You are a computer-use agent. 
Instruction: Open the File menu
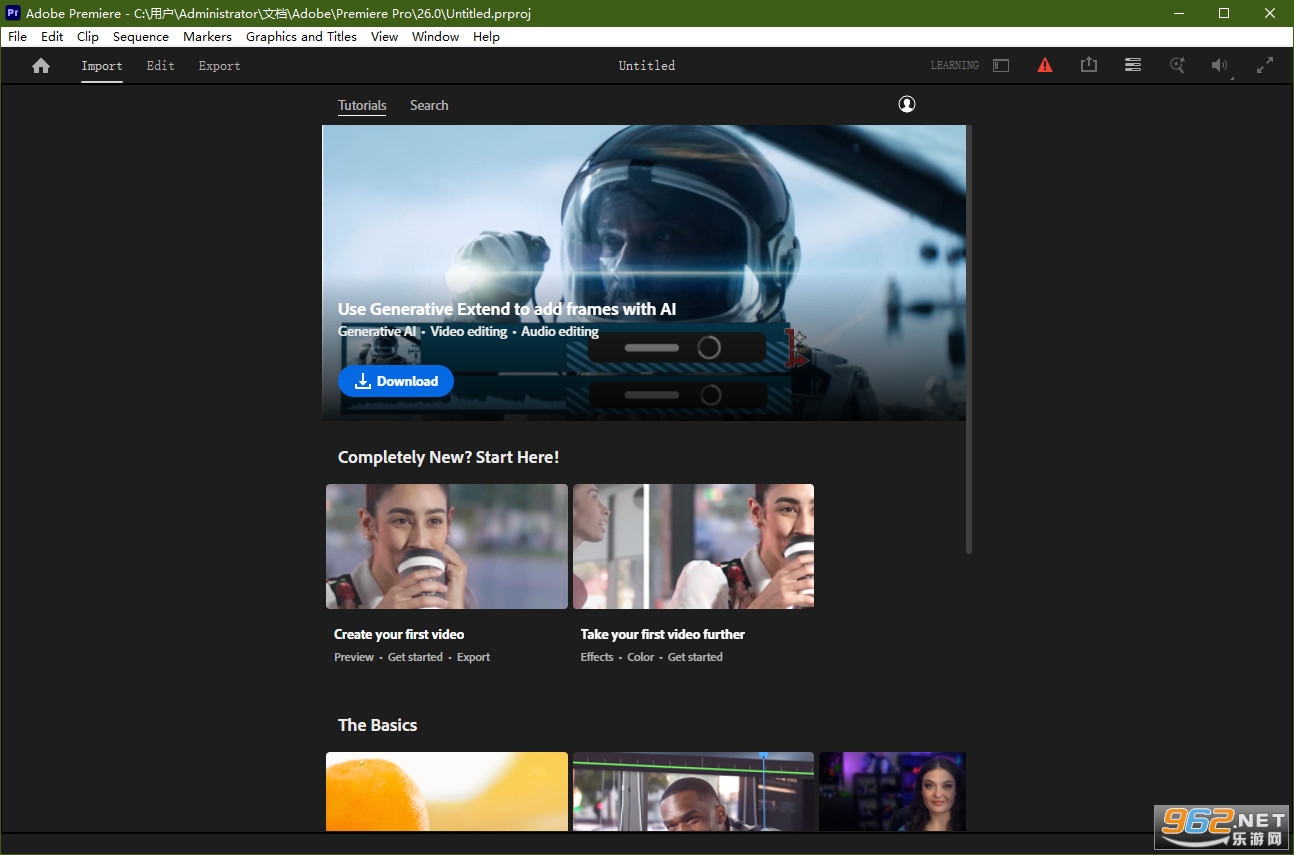click(x=17, y=36)
